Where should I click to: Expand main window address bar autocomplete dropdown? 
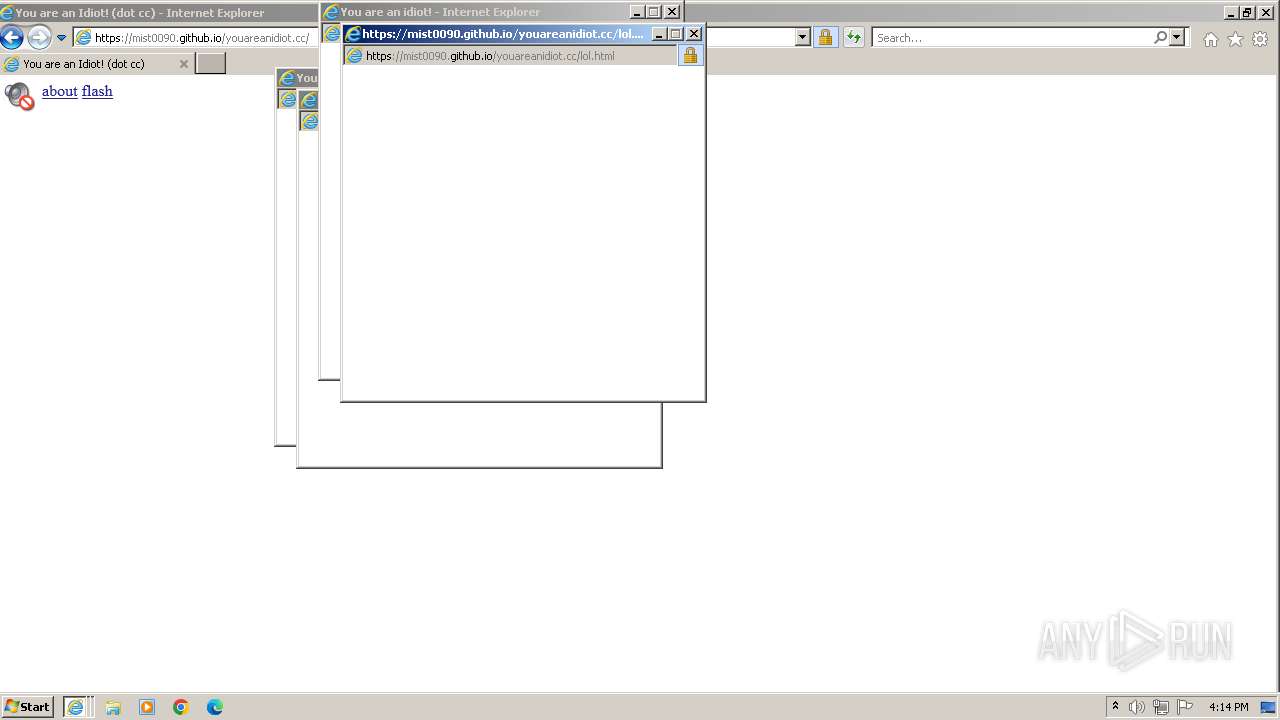click(x=802, y=38)
